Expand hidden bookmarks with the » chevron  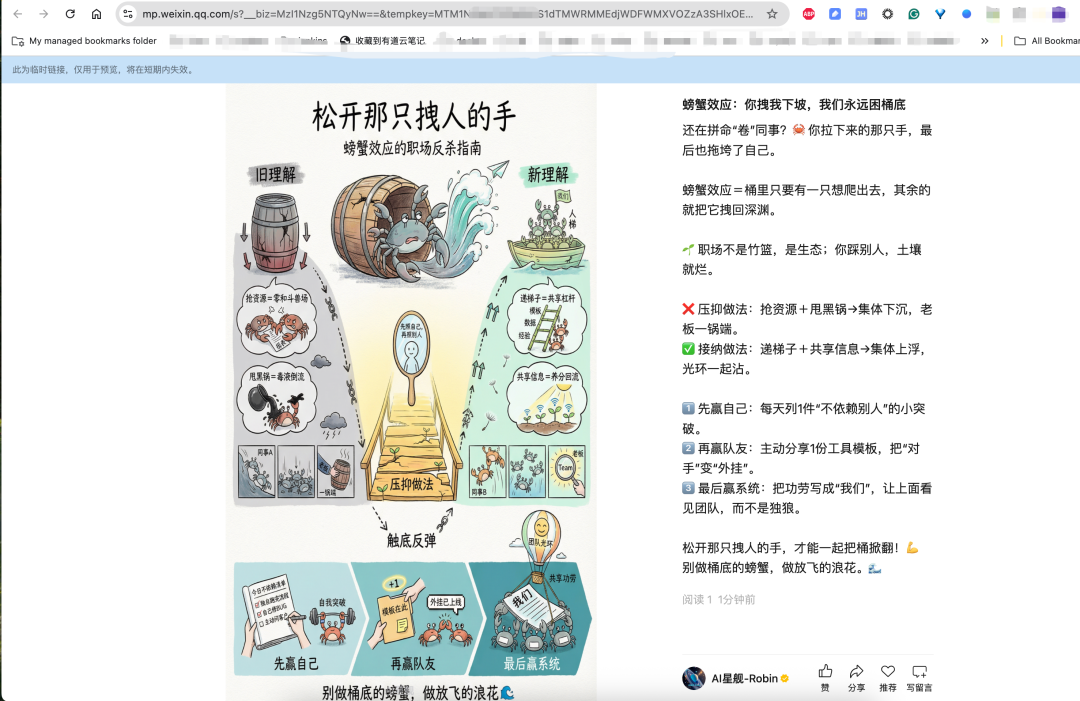pyautogui.click(x=984, y=41)
